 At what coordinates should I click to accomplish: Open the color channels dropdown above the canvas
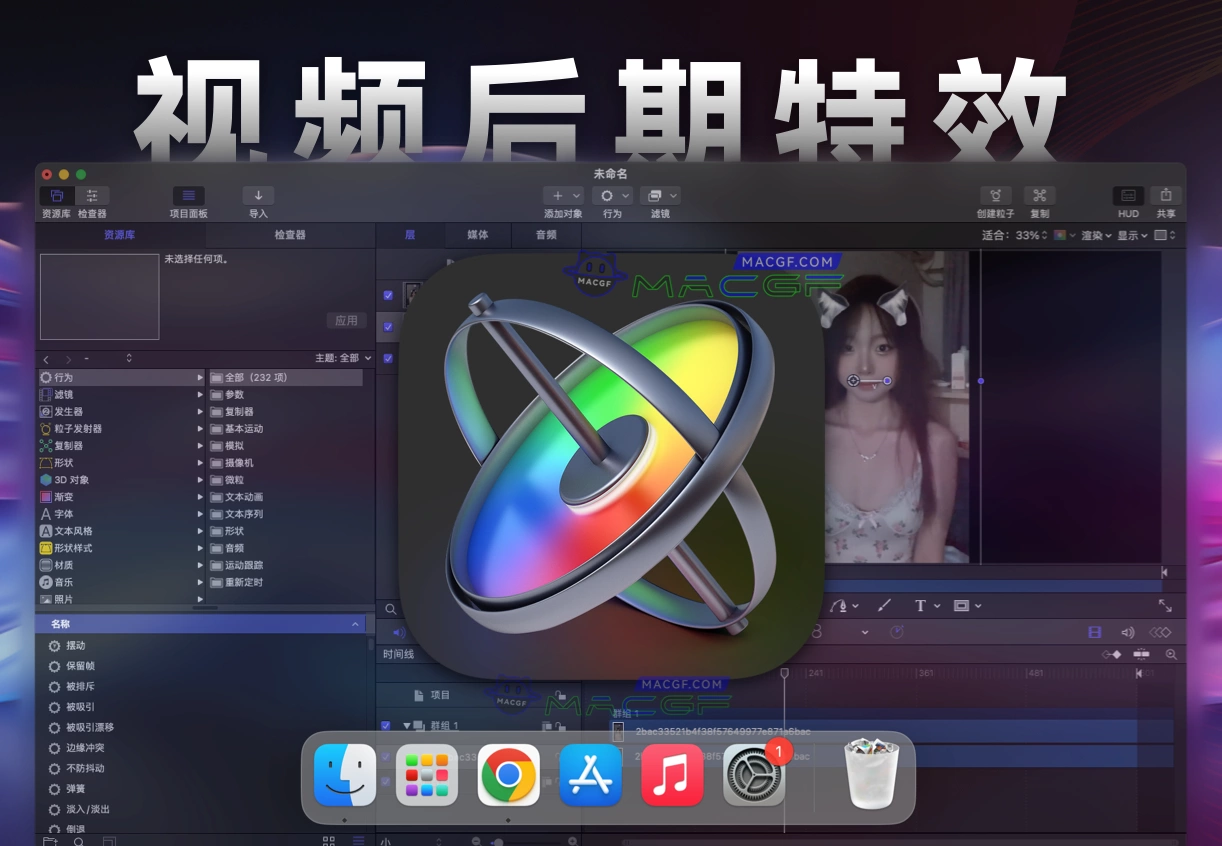pos(1065,236)
